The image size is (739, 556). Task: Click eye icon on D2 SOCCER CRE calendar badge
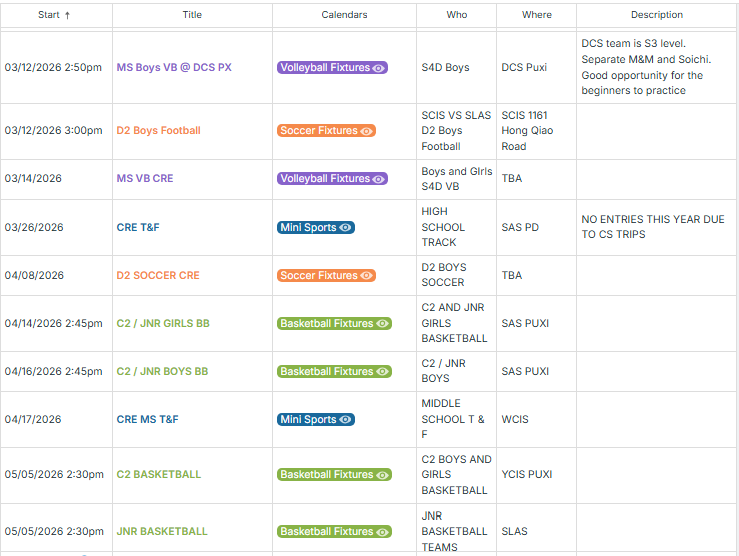(x=367, y=276)
